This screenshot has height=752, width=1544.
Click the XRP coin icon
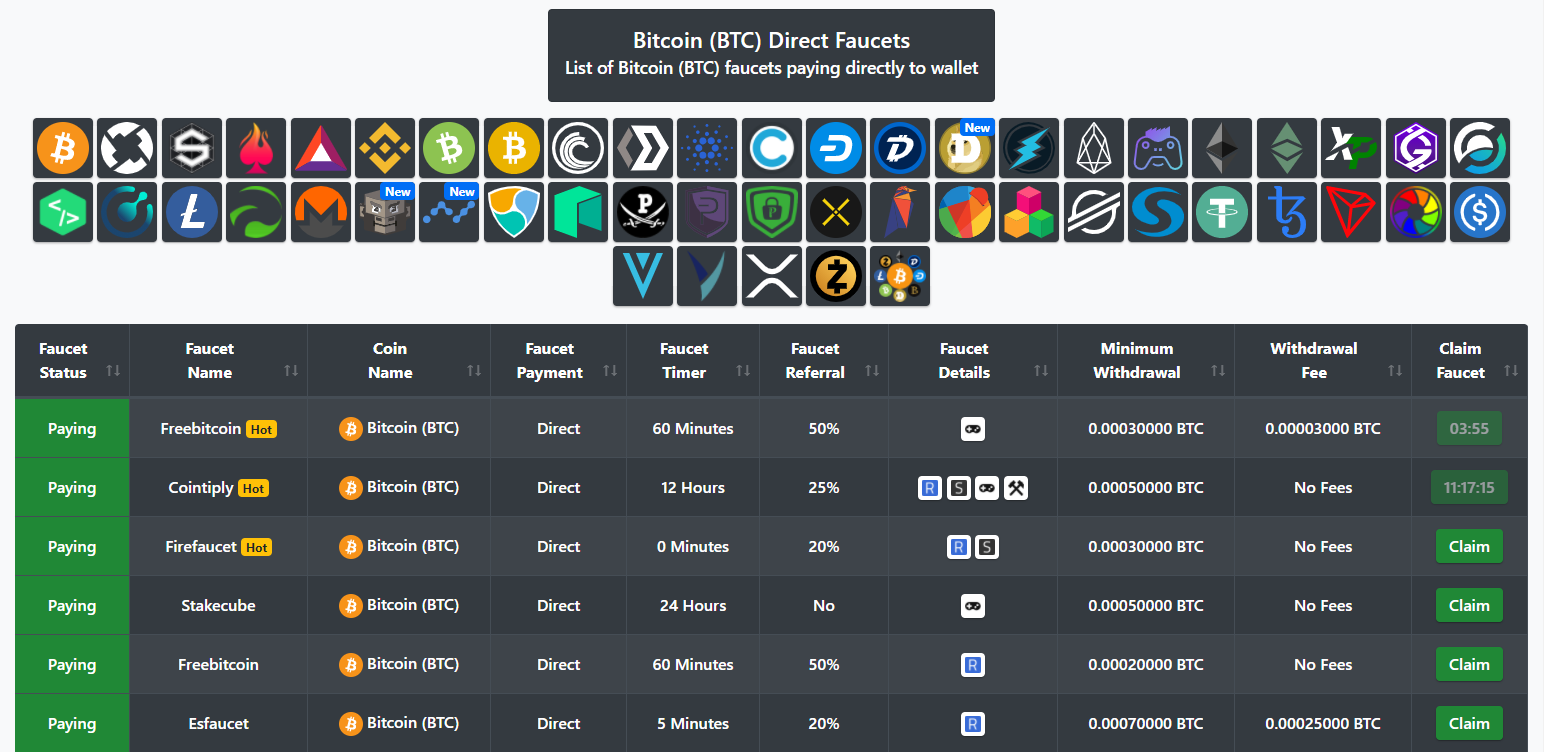[x=771, y=276]
